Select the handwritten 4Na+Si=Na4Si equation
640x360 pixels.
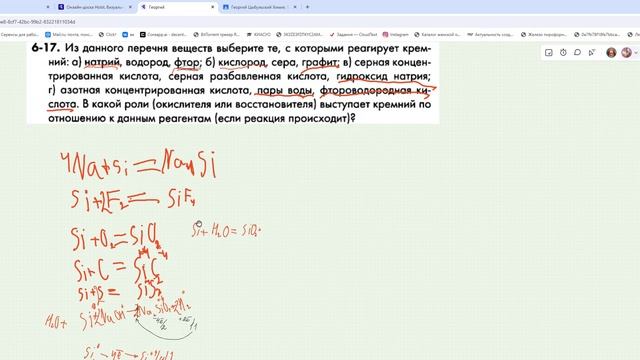[x=138, y=164]
